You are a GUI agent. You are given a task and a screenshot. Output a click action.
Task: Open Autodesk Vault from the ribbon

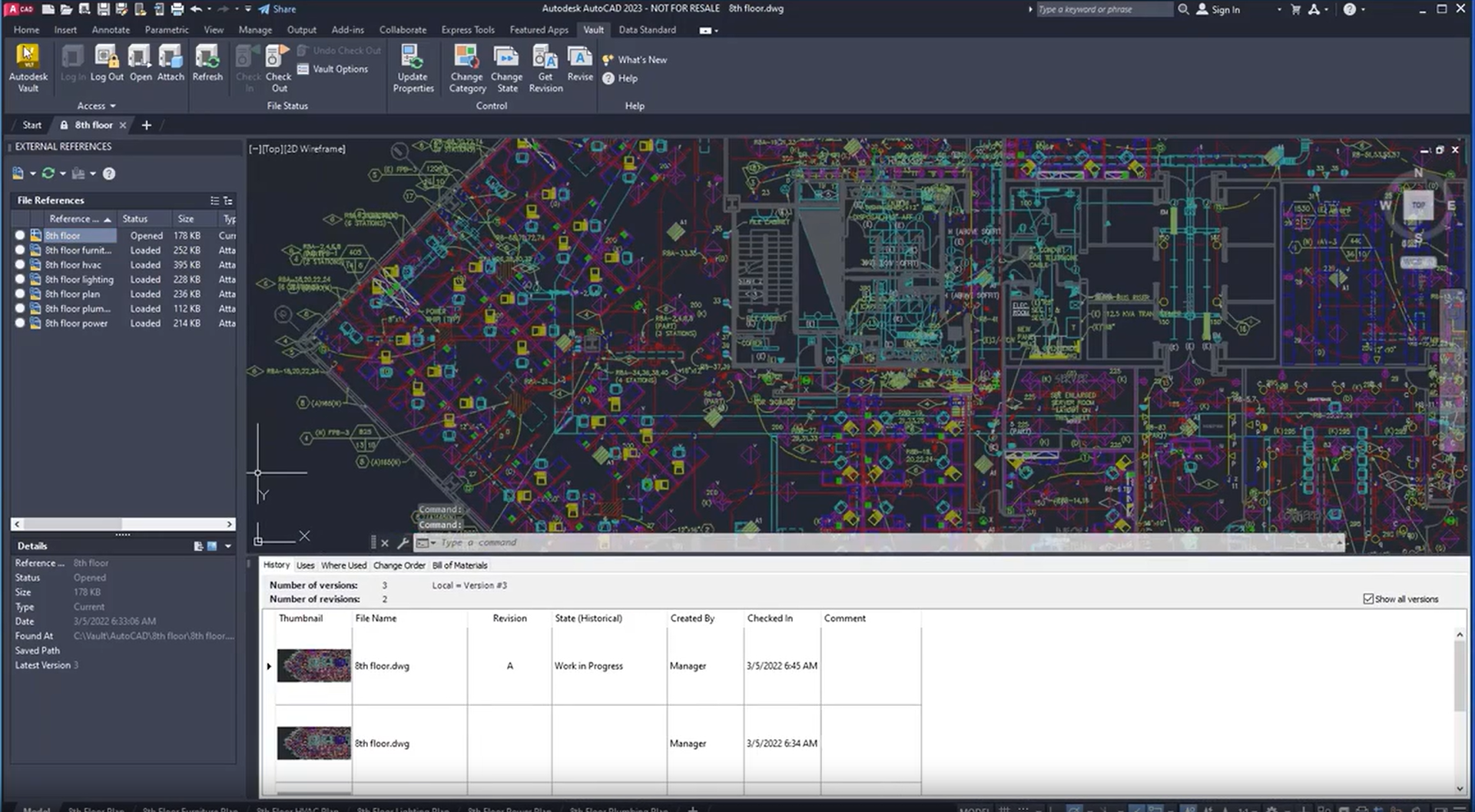(x=28, y=68)
